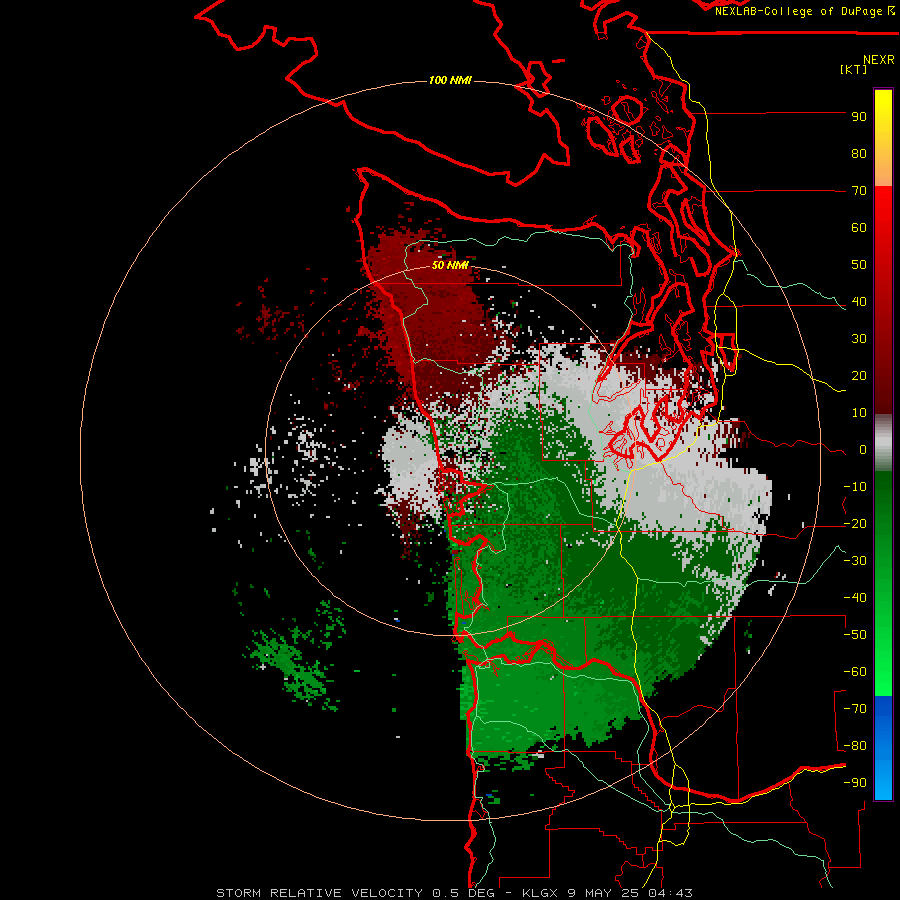Click the 90 knot value on the scale
Screen dimensions: 900x900
pos(859,117)
